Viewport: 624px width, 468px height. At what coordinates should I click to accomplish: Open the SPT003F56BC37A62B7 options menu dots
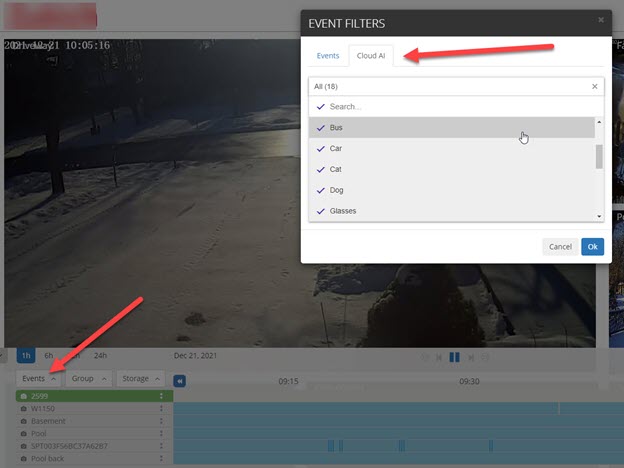[x=161, y=446]
